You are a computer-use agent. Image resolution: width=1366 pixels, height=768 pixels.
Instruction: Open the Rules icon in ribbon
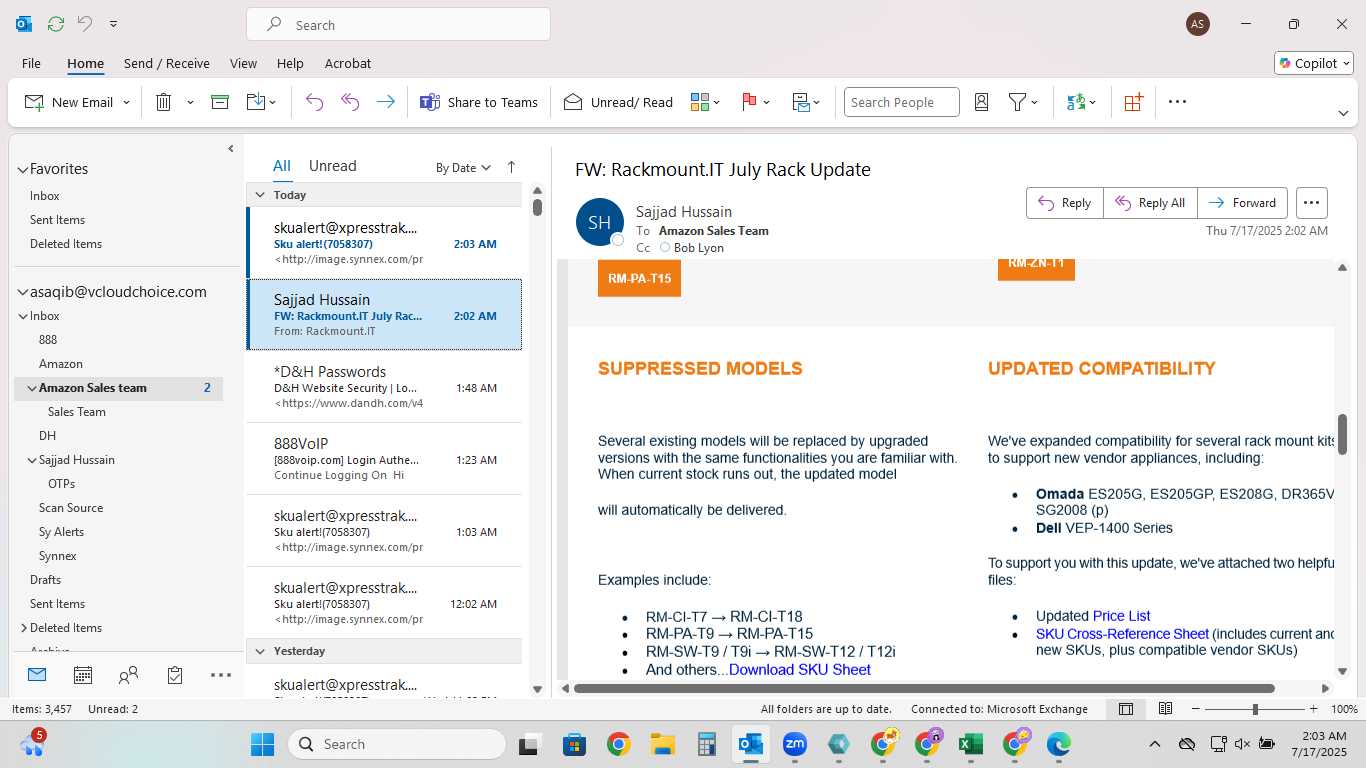[x=801, y=102]
